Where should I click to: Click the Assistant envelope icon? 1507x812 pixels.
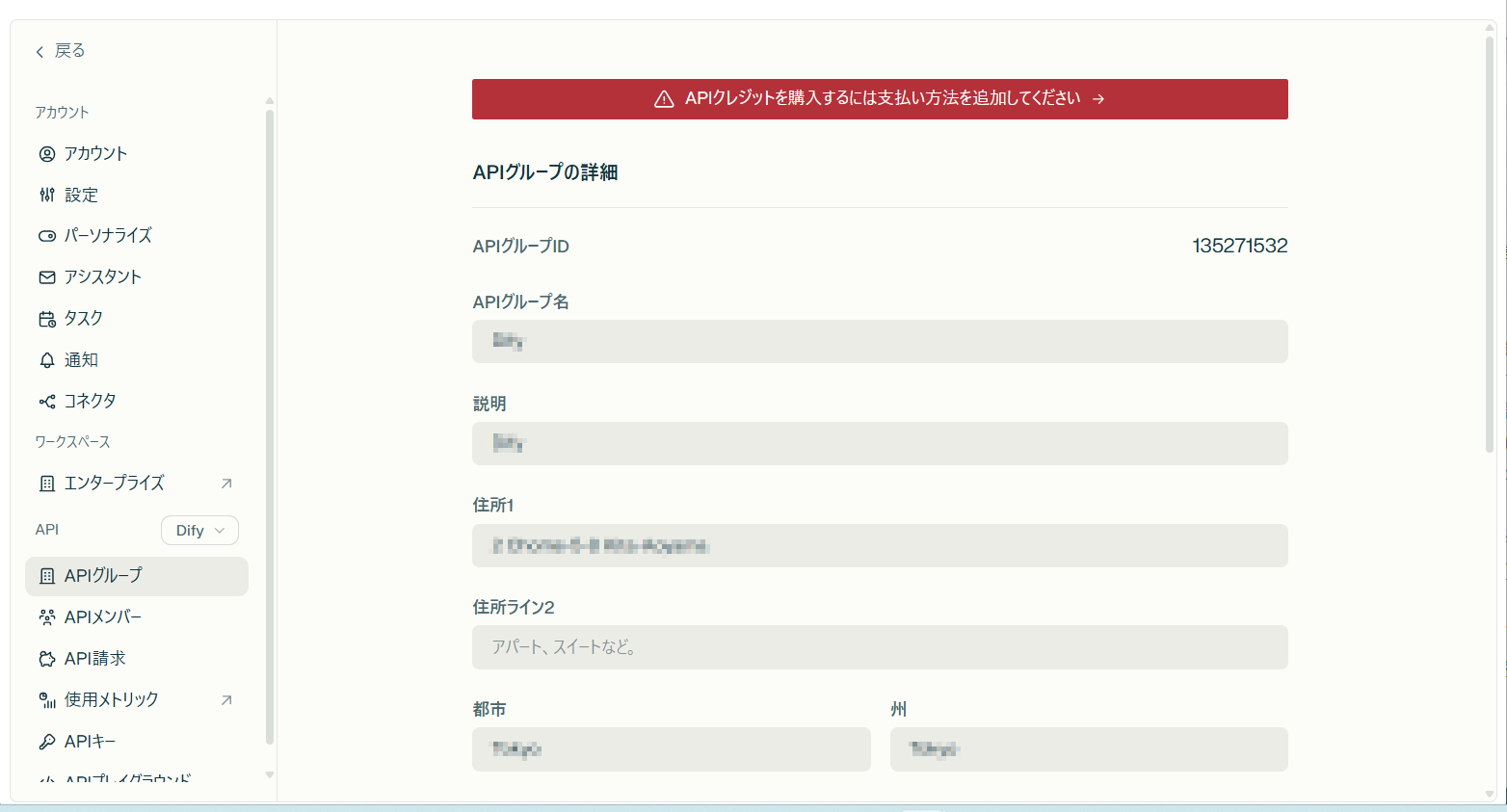click(x=47, y=277)
